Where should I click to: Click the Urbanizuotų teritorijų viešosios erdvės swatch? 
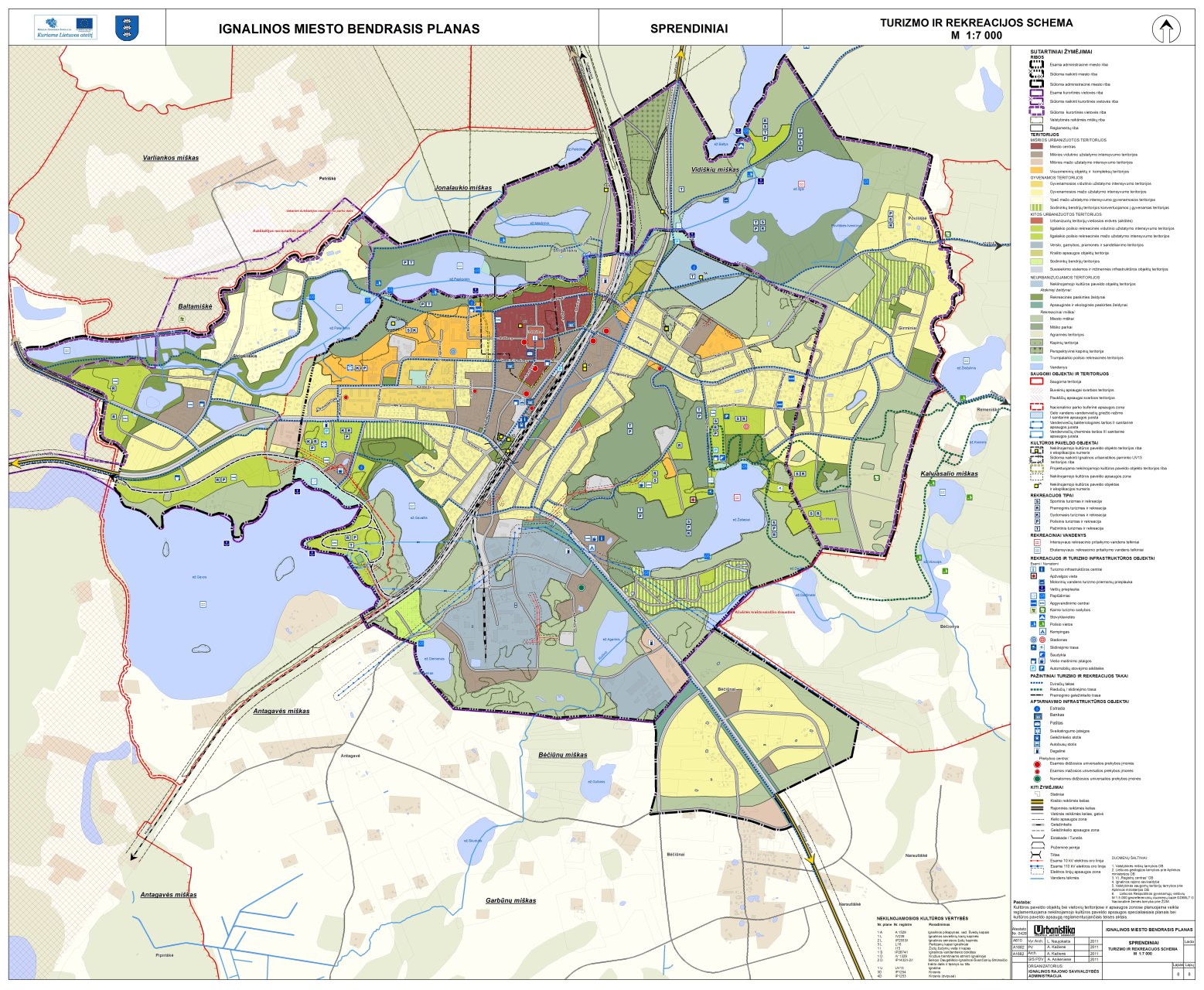1037,220
